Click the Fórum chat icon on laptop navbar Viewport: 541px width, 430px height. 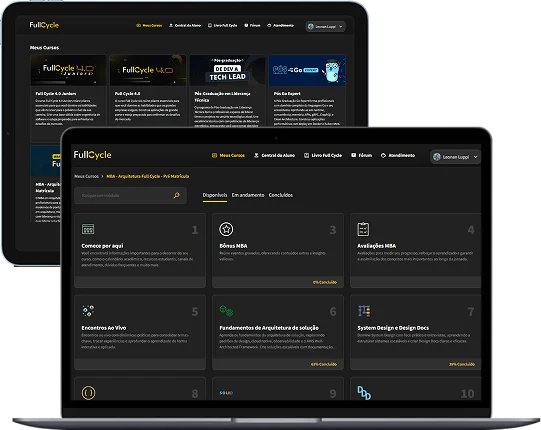(x=354, y=155)
